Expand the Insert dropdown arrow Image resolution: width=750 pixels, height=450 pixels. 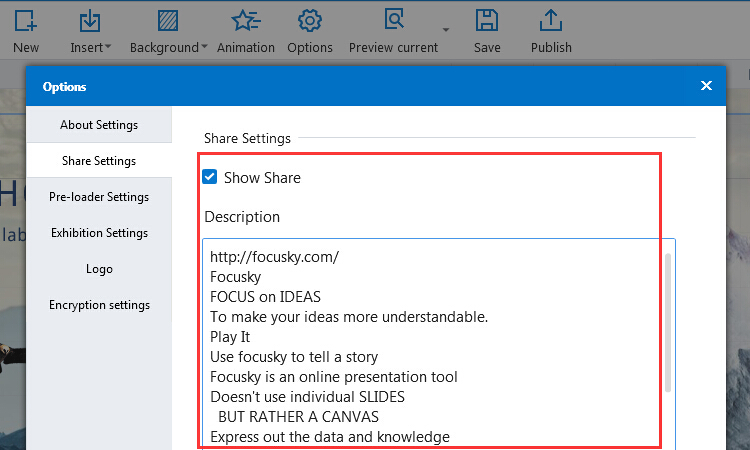(108, 47)
